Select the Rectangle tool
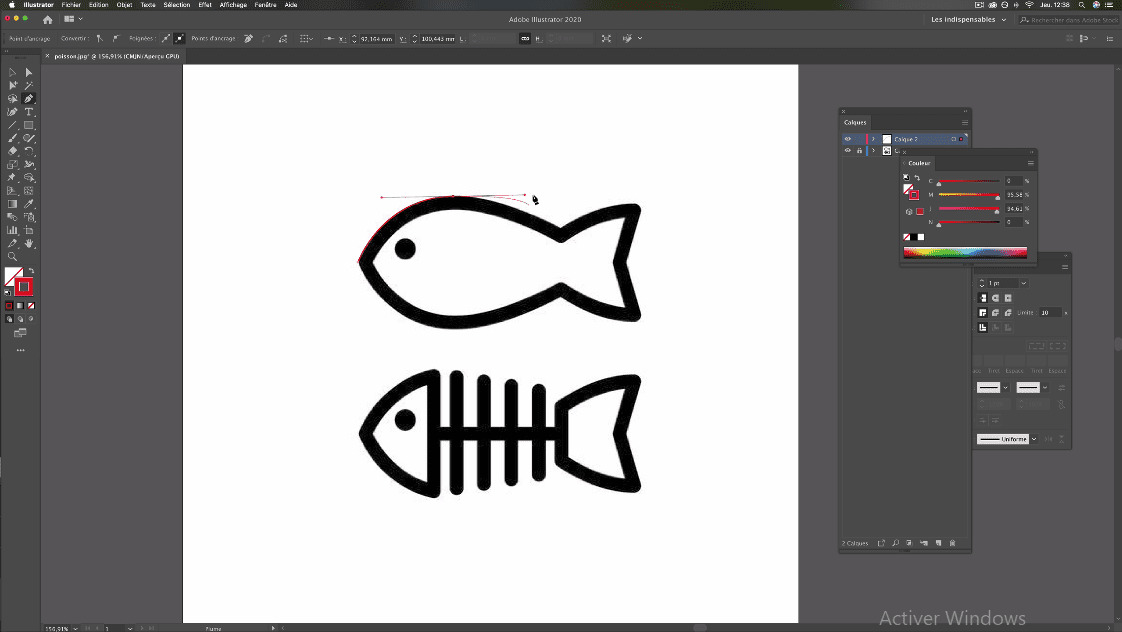 (27, 126)
